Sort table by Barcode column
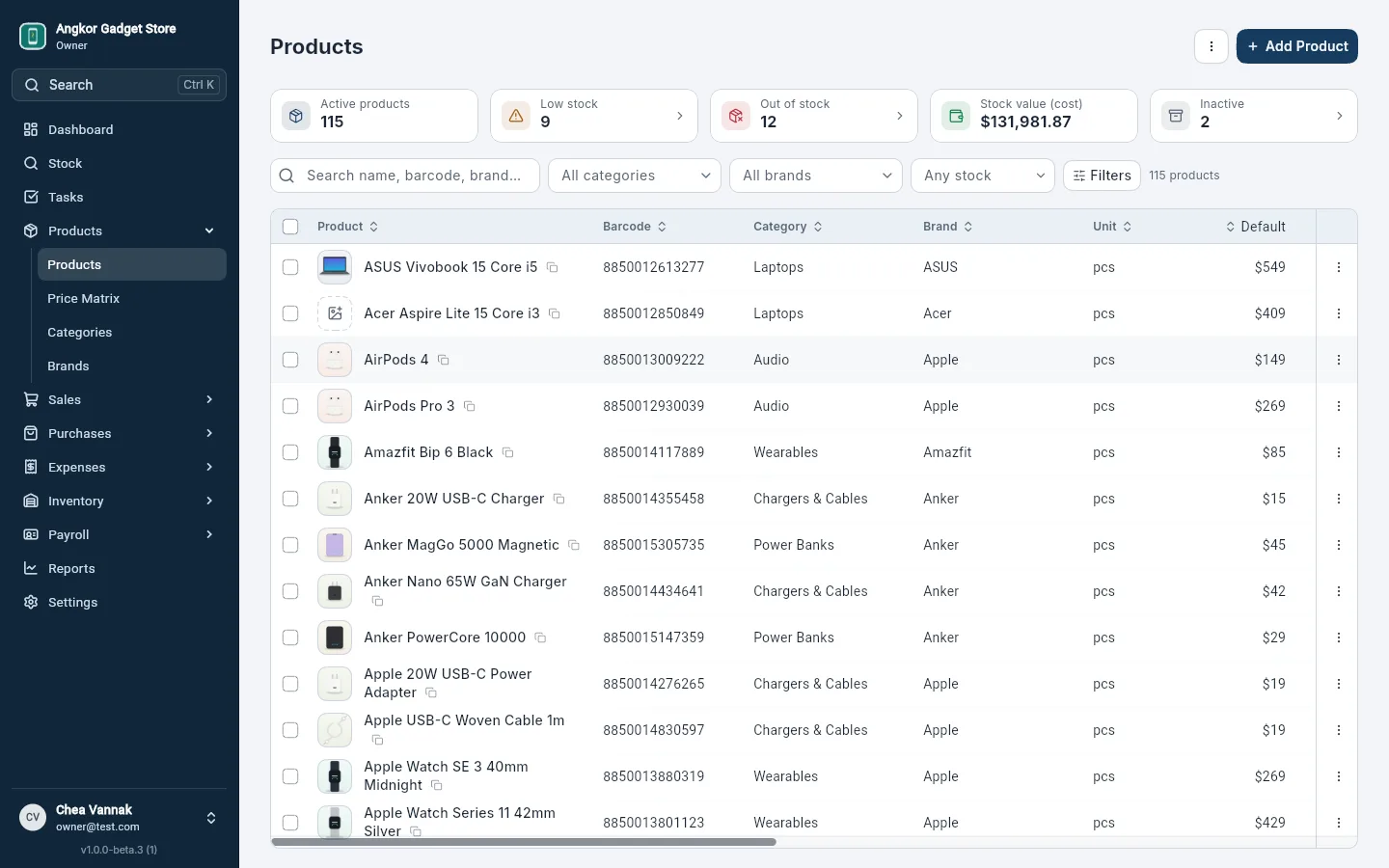The image size is (1389, 868). (635, 227)
